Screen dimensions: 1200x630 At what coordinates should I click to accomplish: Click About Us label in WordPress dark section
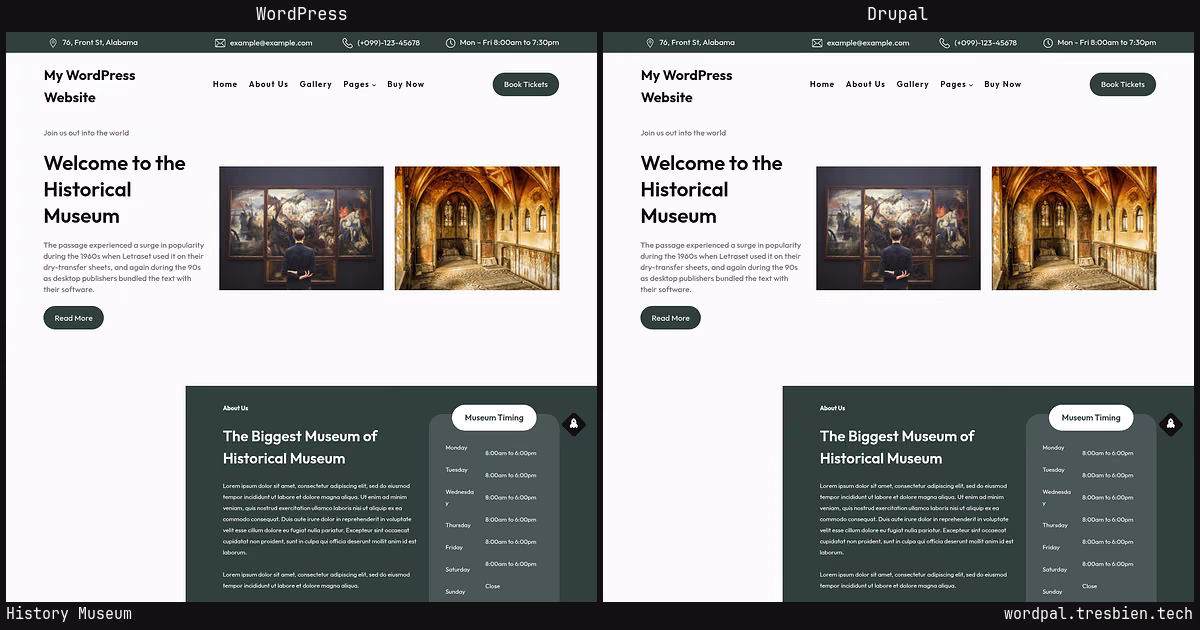coord(235,408)
